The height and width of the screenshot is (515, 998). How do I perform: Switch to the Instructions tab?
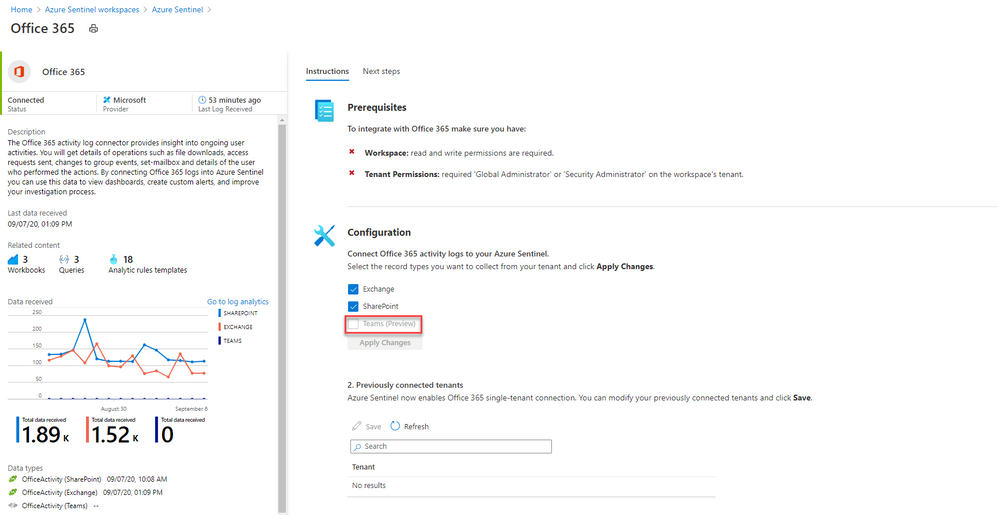[x=327, y=71]
